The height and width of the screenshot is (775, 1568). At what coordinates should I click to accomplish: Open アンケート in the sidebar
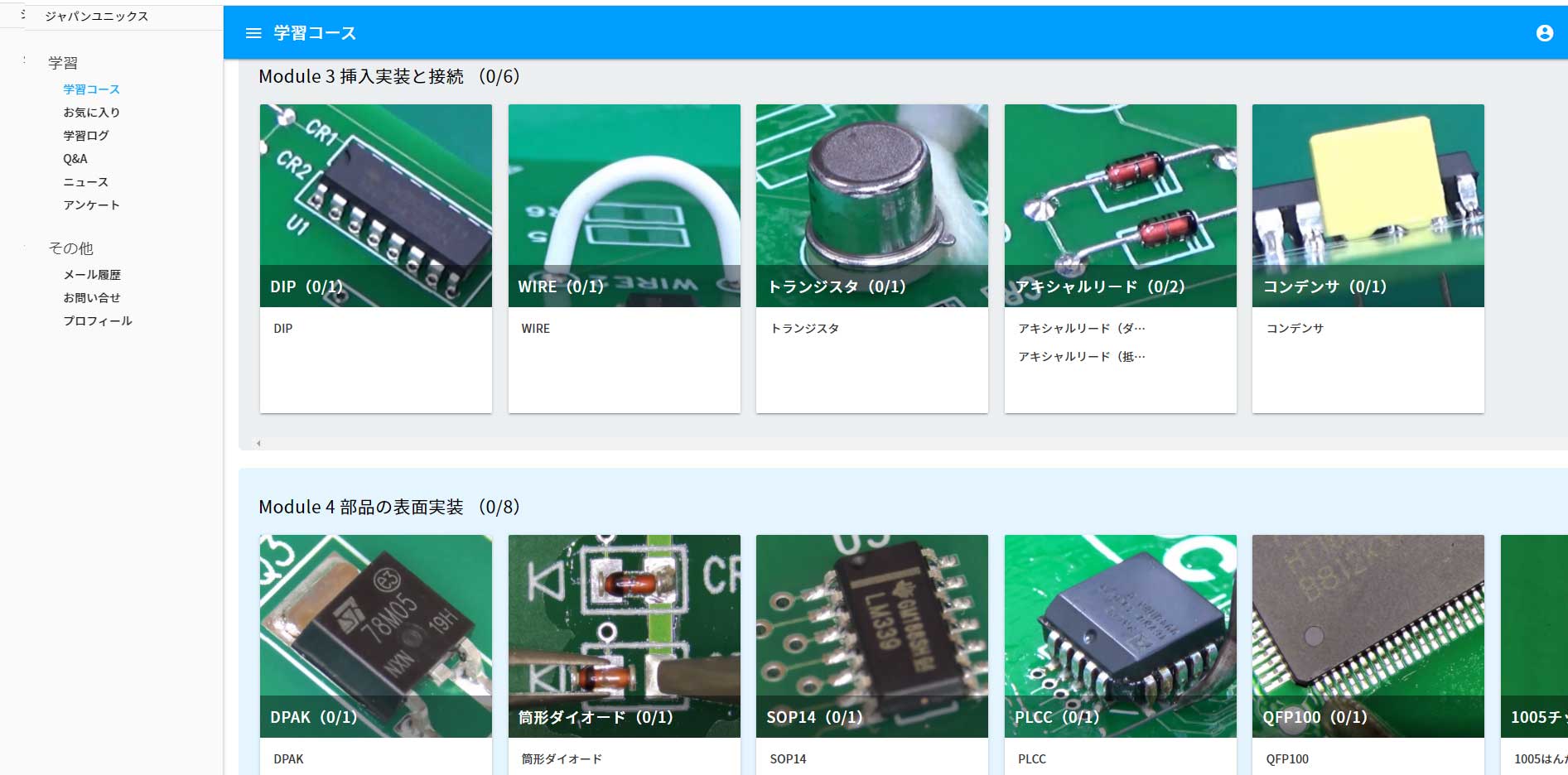(92, 205)
